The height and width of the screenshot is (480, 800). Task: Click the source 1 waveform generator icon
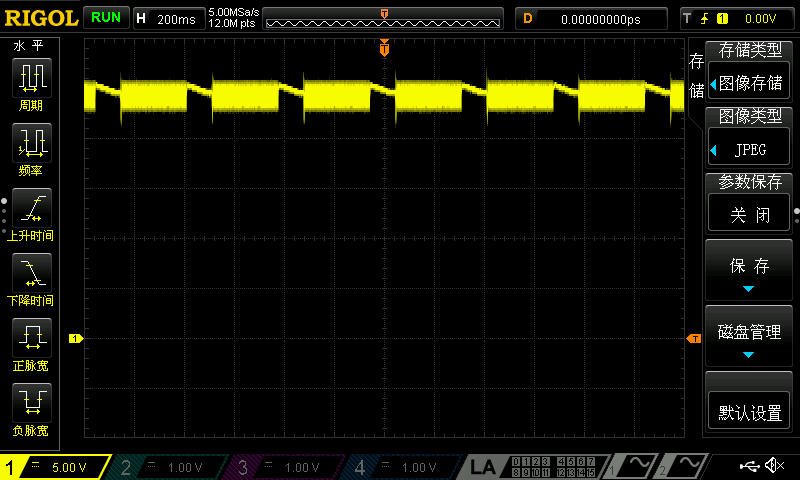[x=633, y=465]
